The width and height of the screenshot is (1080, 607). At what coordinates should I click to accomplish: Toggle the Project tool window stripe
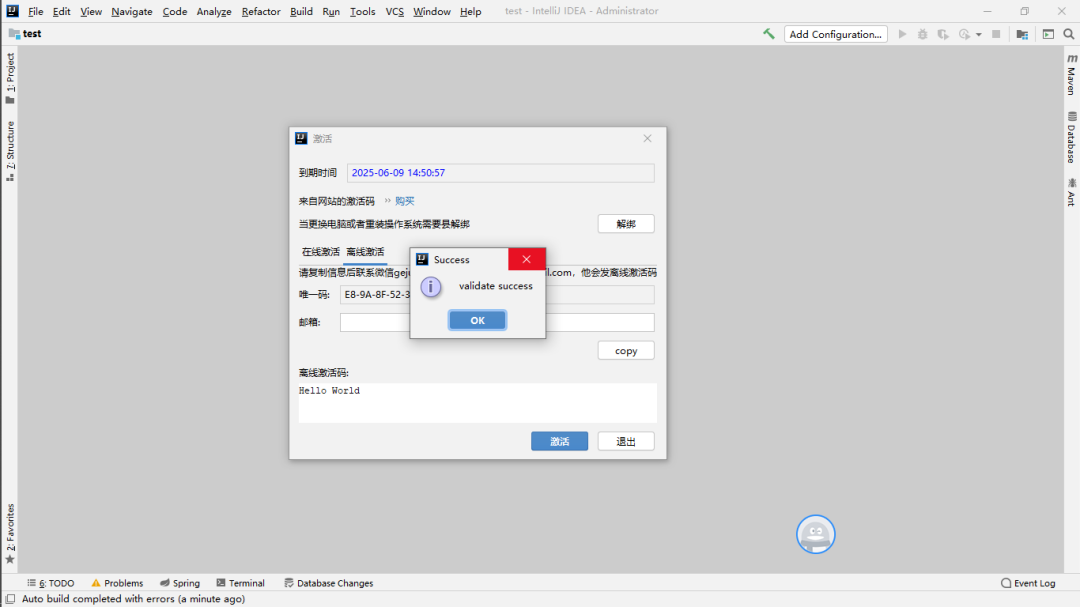pos(10,78)
